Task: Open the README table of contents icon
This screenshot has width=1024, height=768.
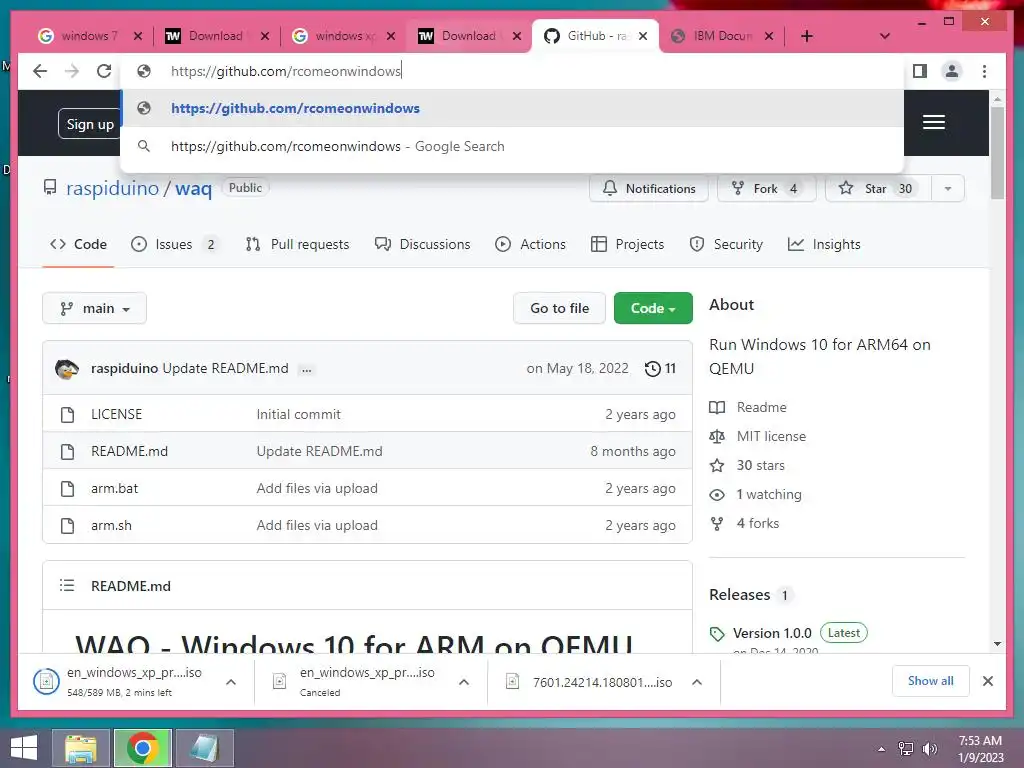Action: (67, 586)
